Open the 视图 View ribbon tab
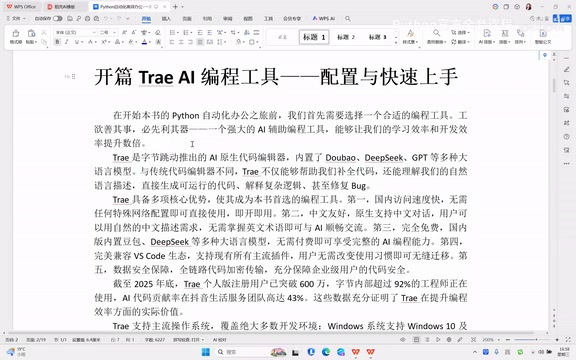Screen dimensions: 576x360 tap(248, 18)
